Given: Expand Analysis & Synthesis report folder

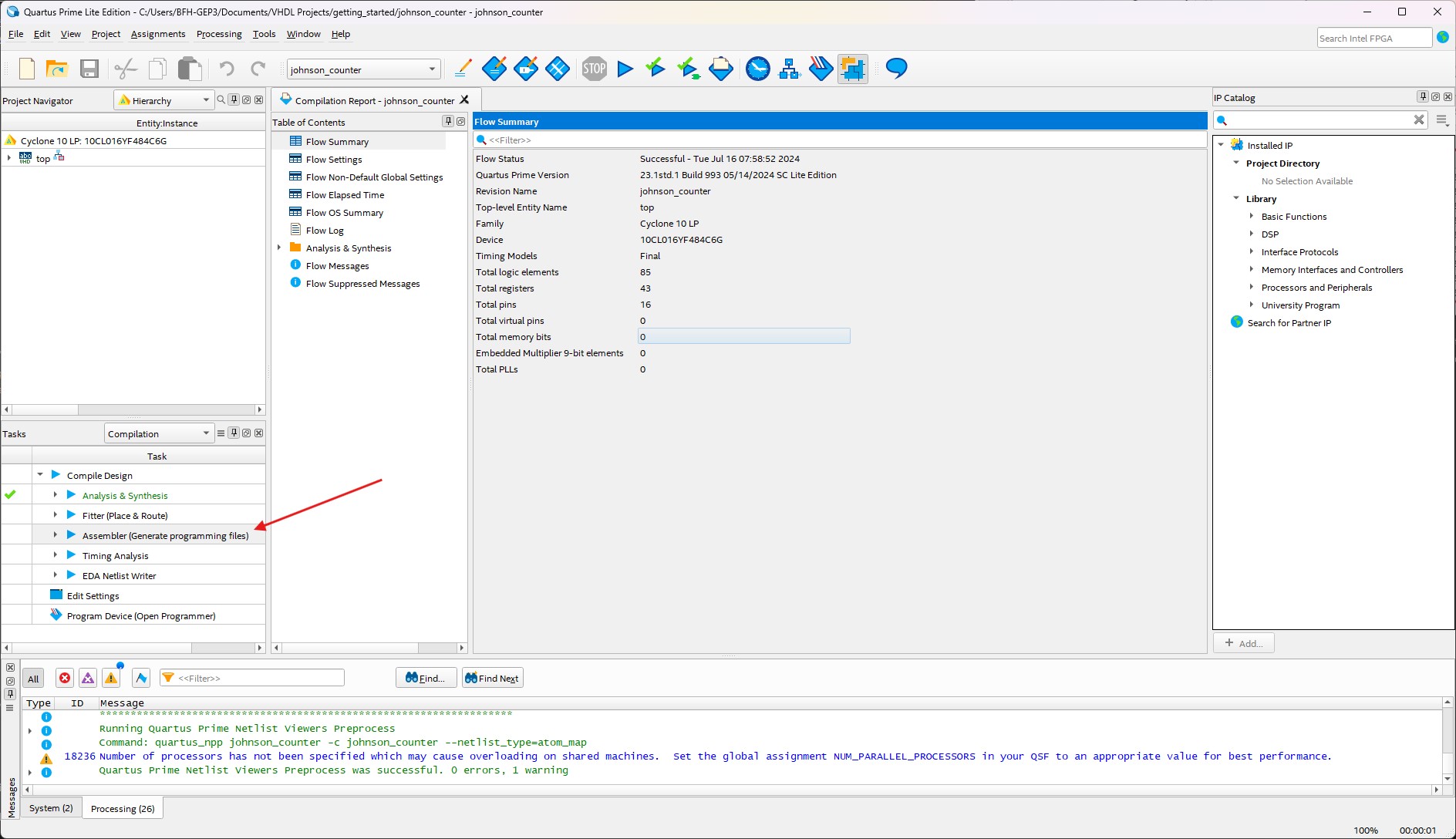Looking at the screenshot, I should [x=279, y=248].
